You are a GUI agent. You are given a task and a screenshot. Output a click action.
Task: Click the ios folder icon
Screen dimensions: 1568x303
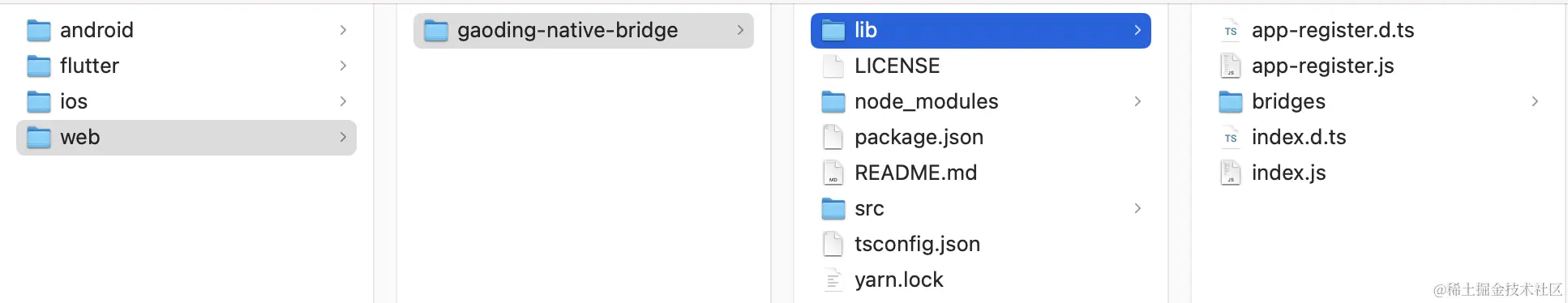tap(39, 102)
